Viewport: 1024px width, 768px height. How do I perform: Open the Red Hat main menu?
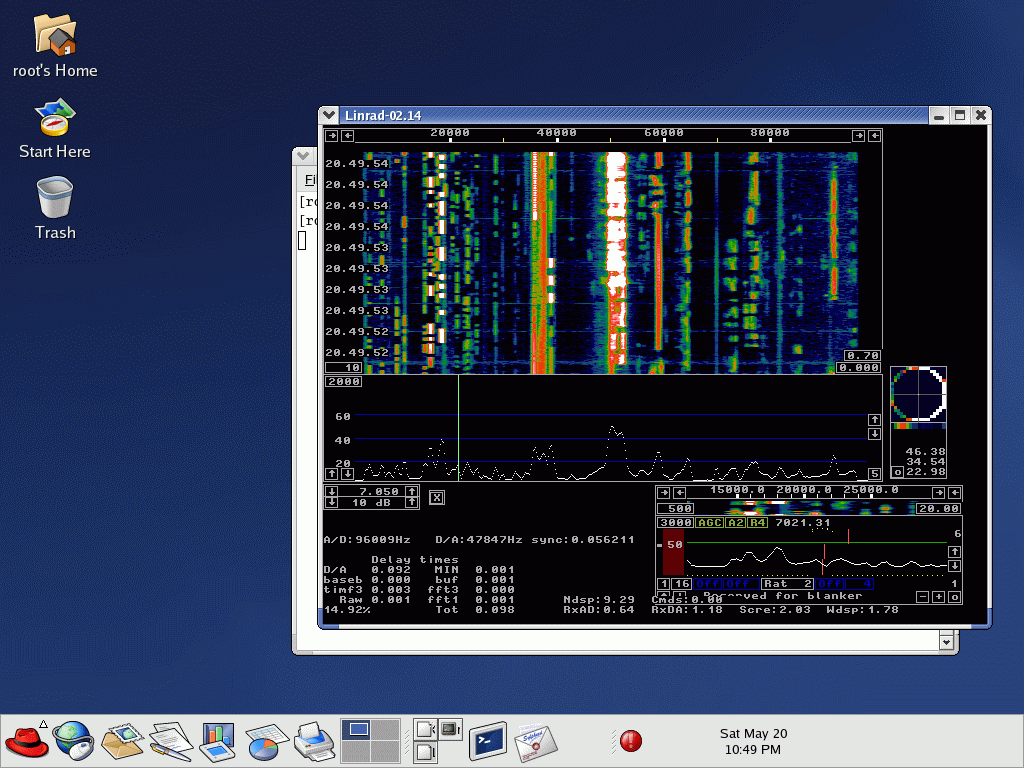pyautogui.click(x=26, y=741)
